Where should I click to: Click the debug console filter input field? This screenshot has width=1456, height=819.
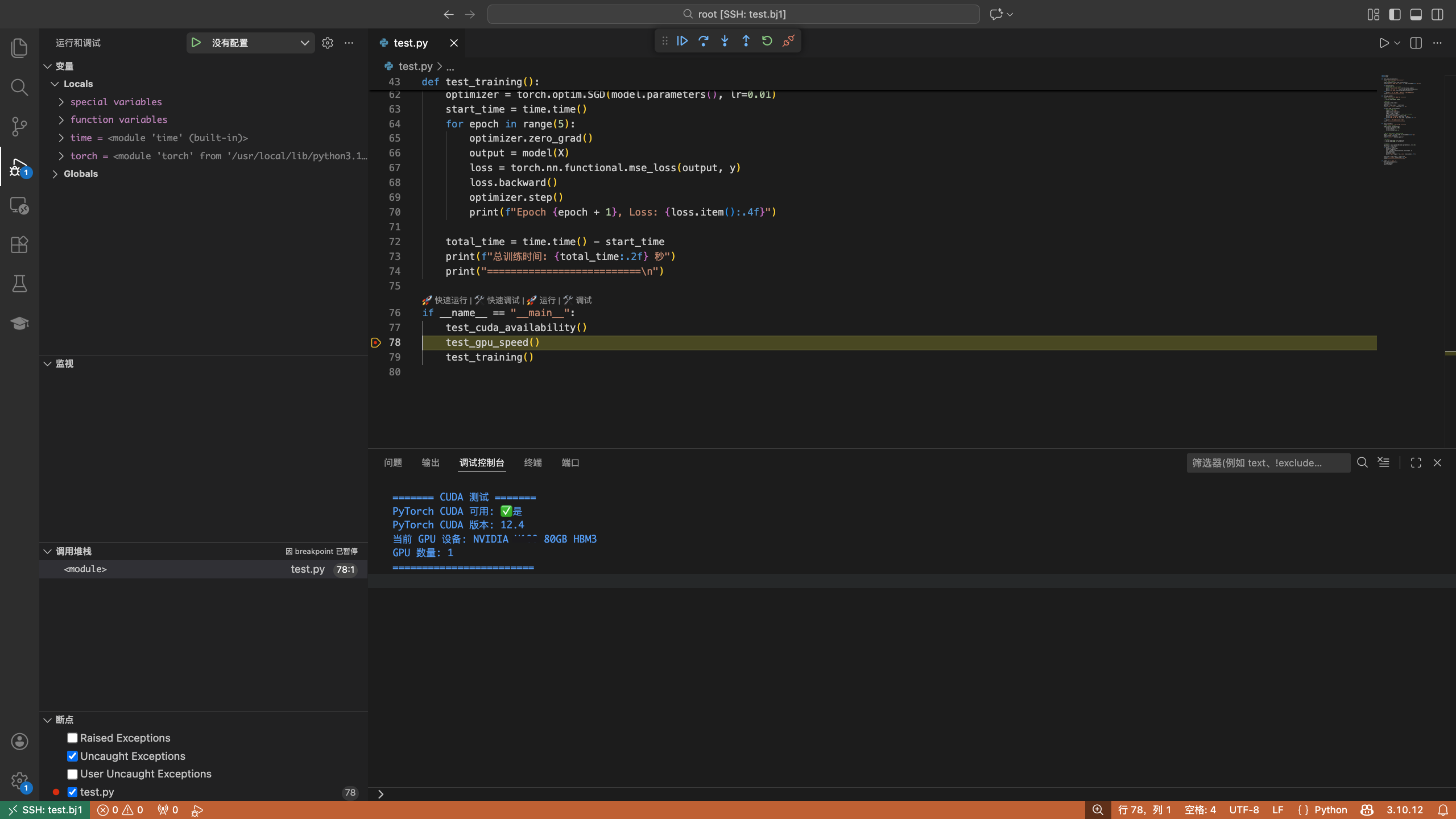(x=1268, y=462)
